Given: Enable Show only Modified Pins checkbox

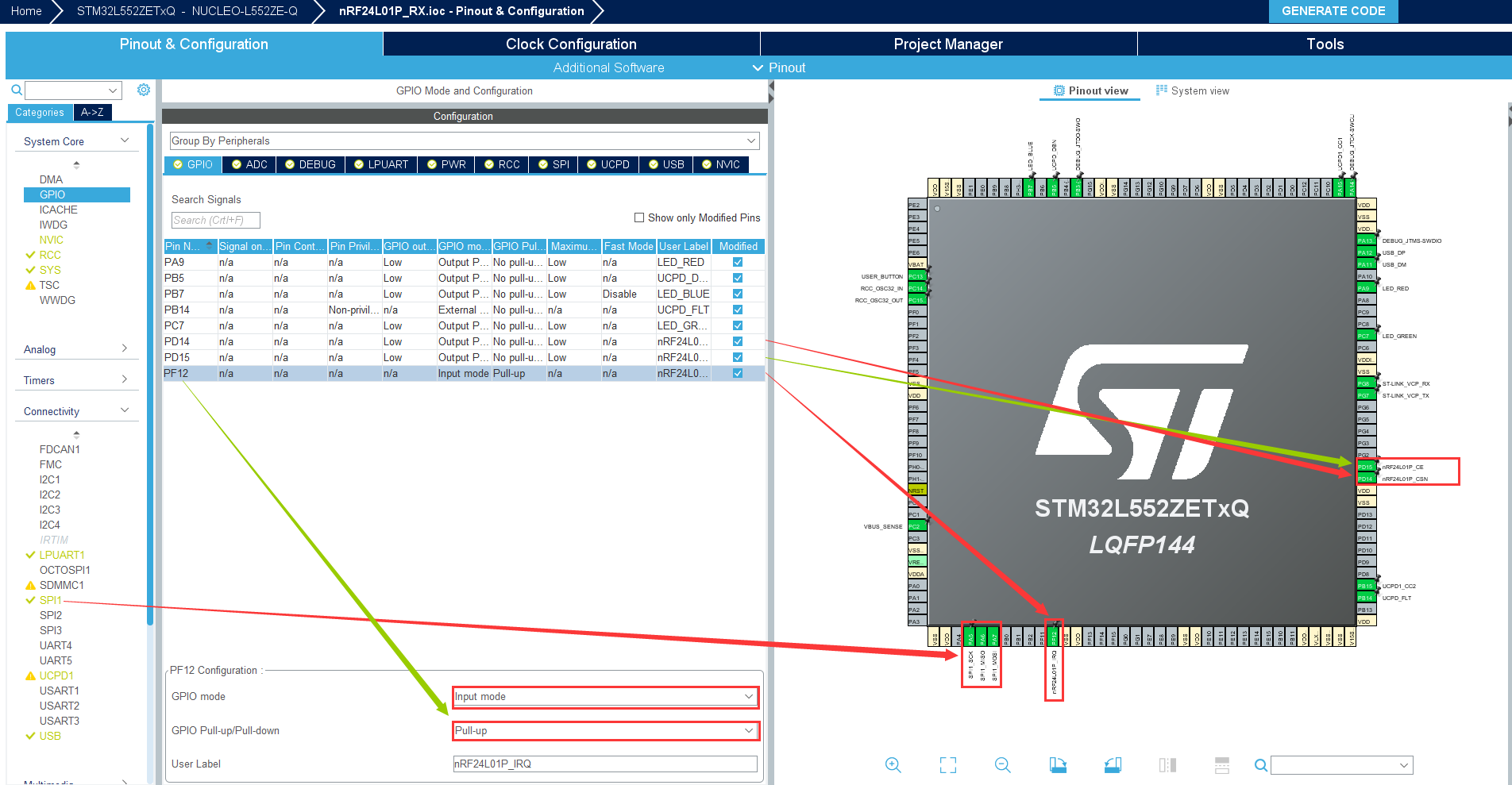Looking at the screenshot, I should coord(639,217).
